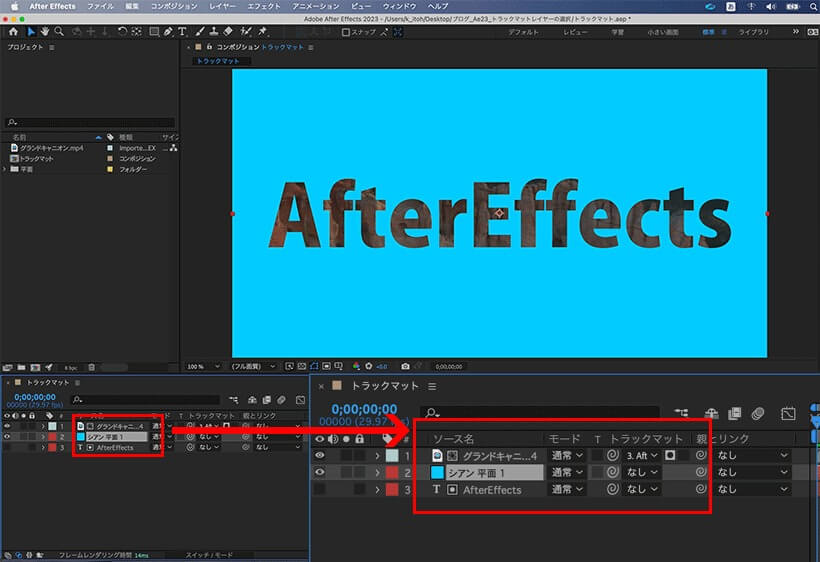Hide シアン 平面 1 layer eye in enlarged timeline
Image resolution: width=820 pixels, height=562 pixels.
320,472
